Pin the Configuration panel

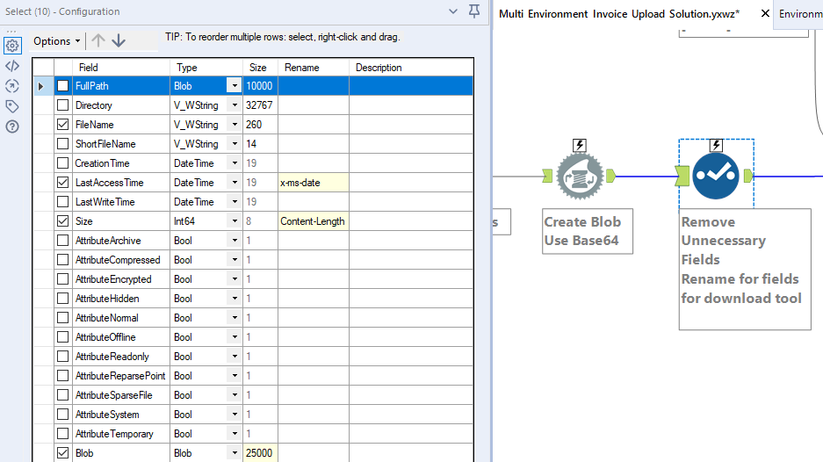click(474, 11)
